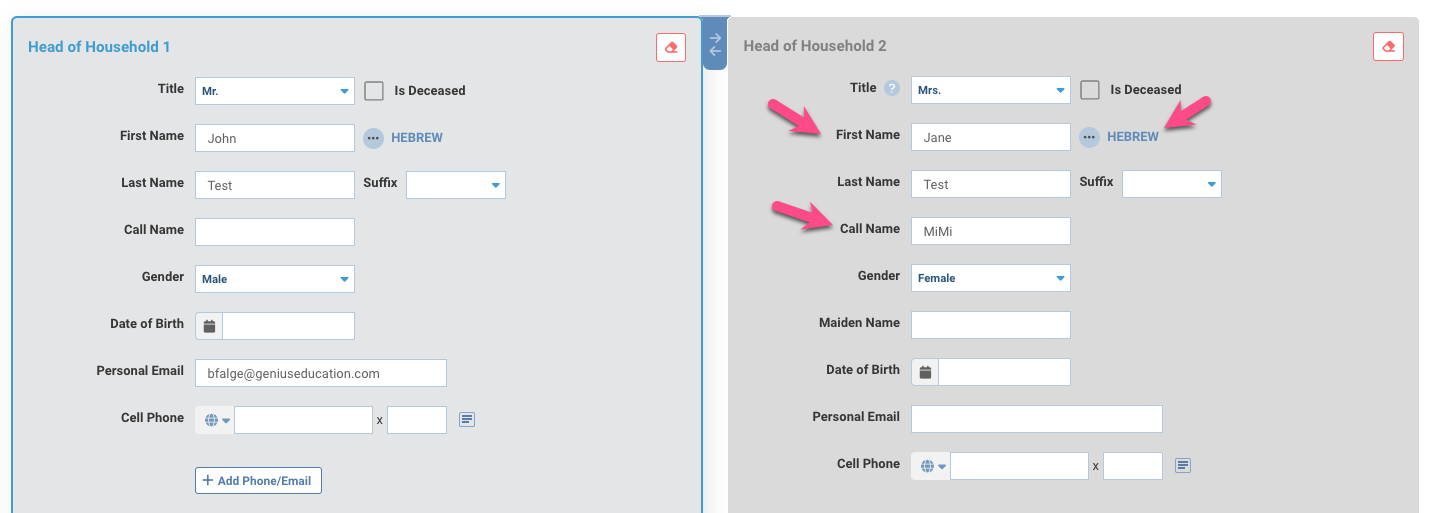Viewport: 1431px width, 513px height.
Task: Open Date of Birth calendar for Household 1
Action: (209, 326)
